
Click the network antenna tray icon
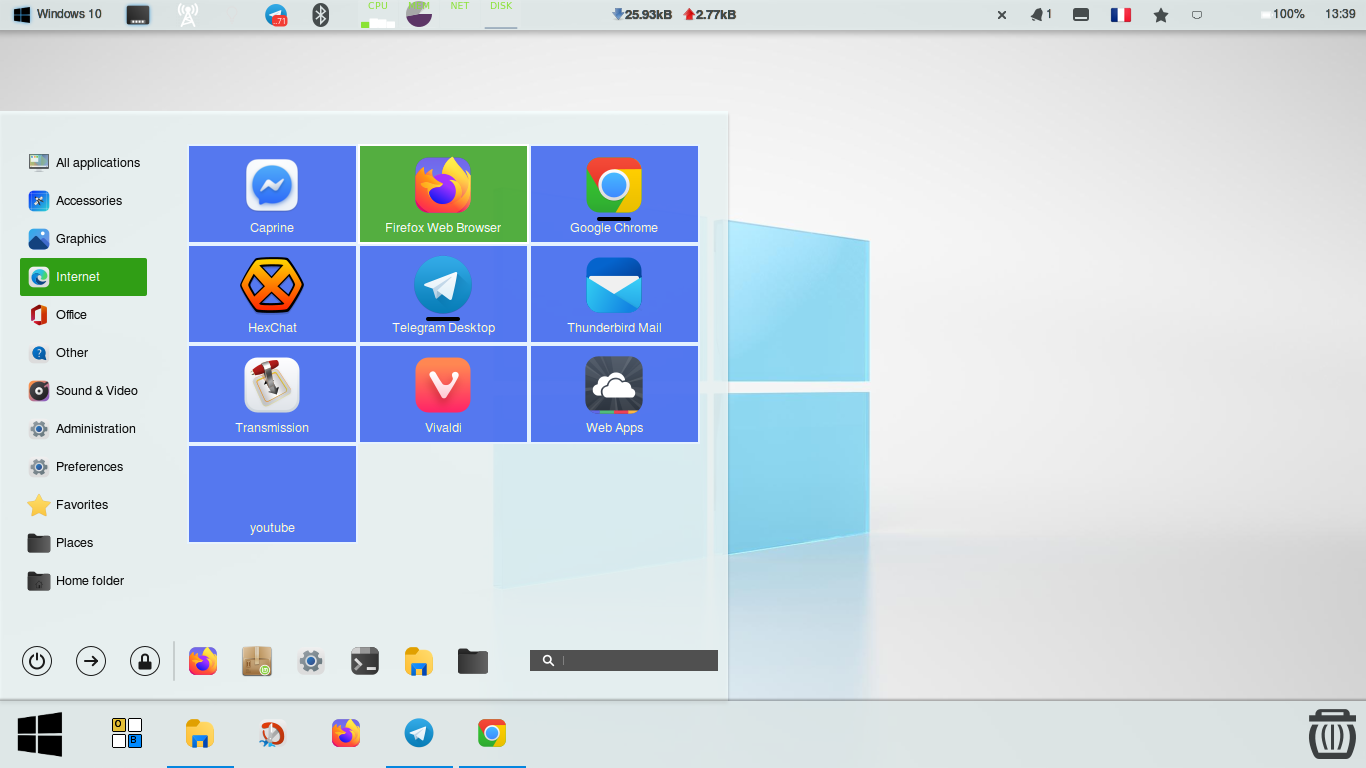click(187, 15)
